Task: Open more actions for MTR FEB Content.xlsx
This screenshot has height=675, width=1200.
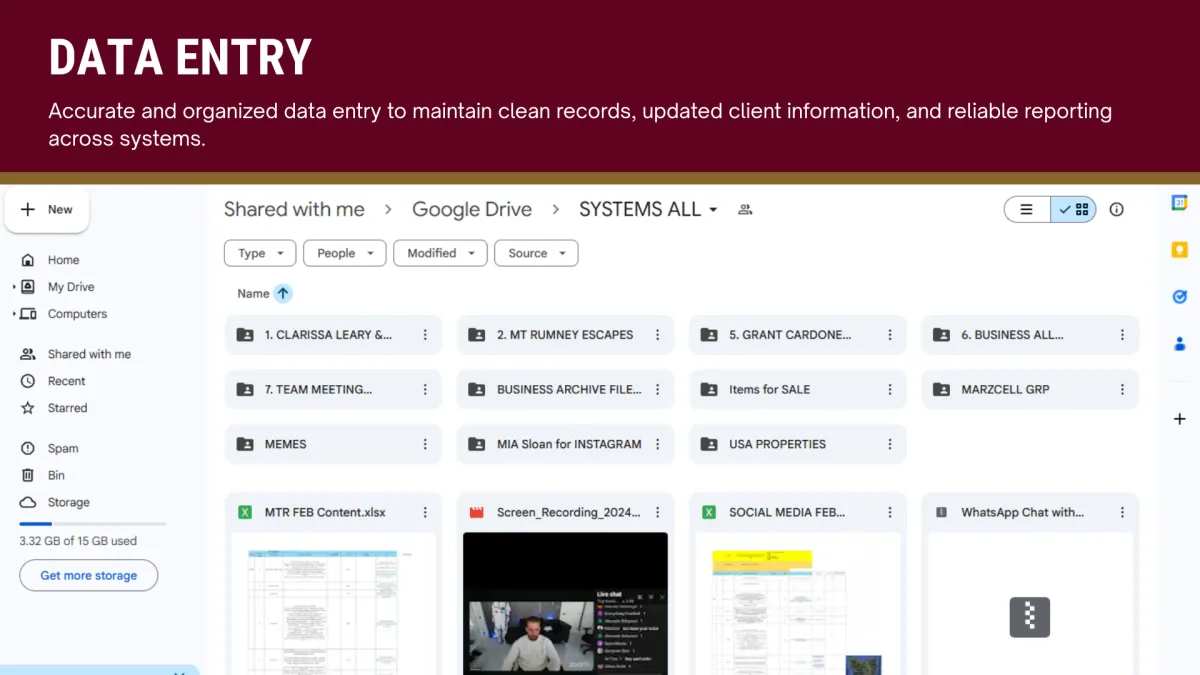Action: click(x=425, y=512)
